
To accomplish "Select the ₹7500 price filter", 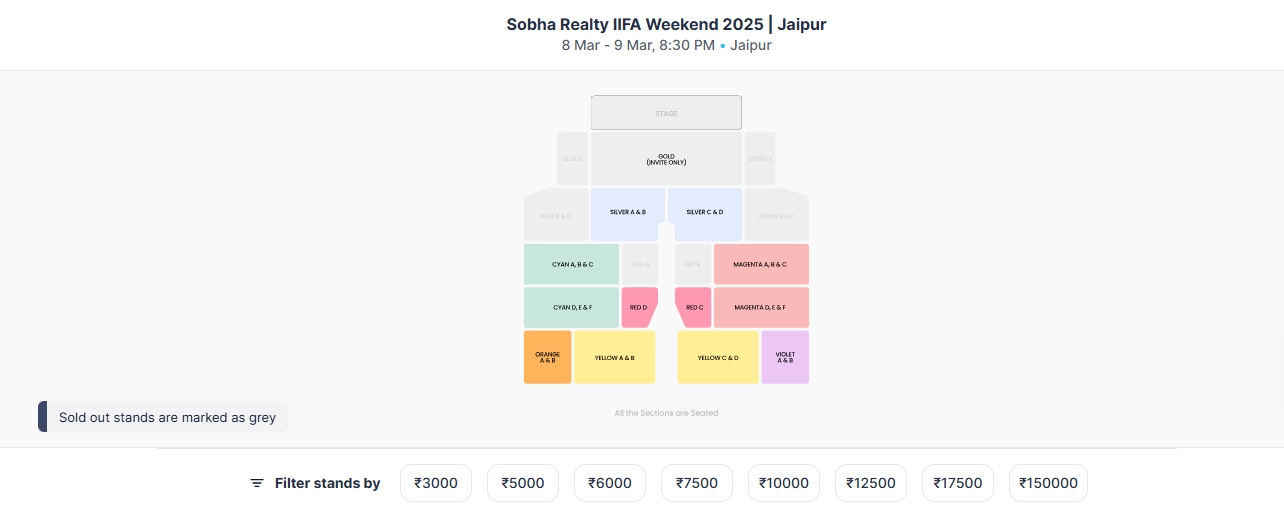I will (697, 483).
